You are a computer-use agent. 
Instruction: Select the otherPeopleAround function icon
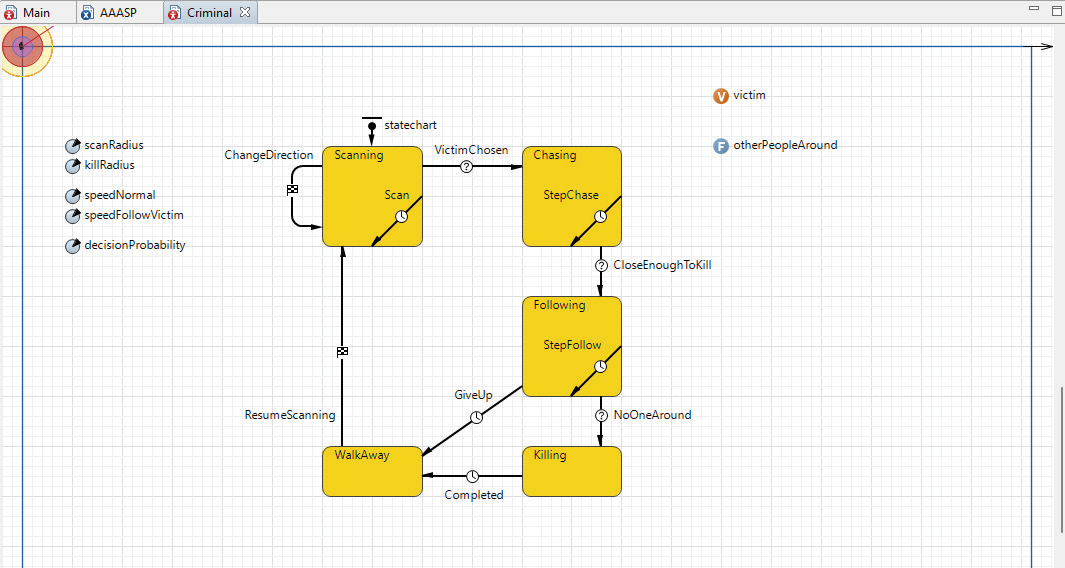pos(721,146)
